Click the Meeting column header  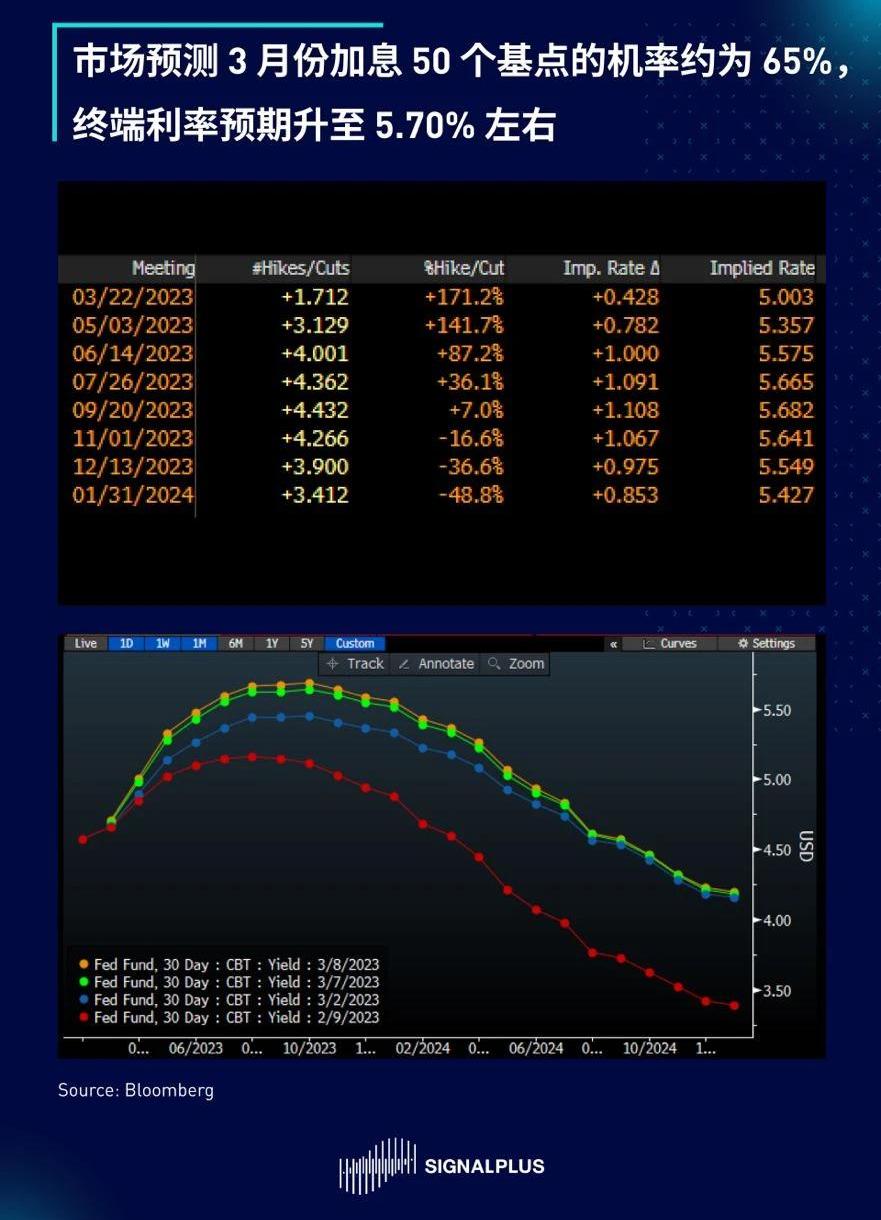click(x=163, y=268)
